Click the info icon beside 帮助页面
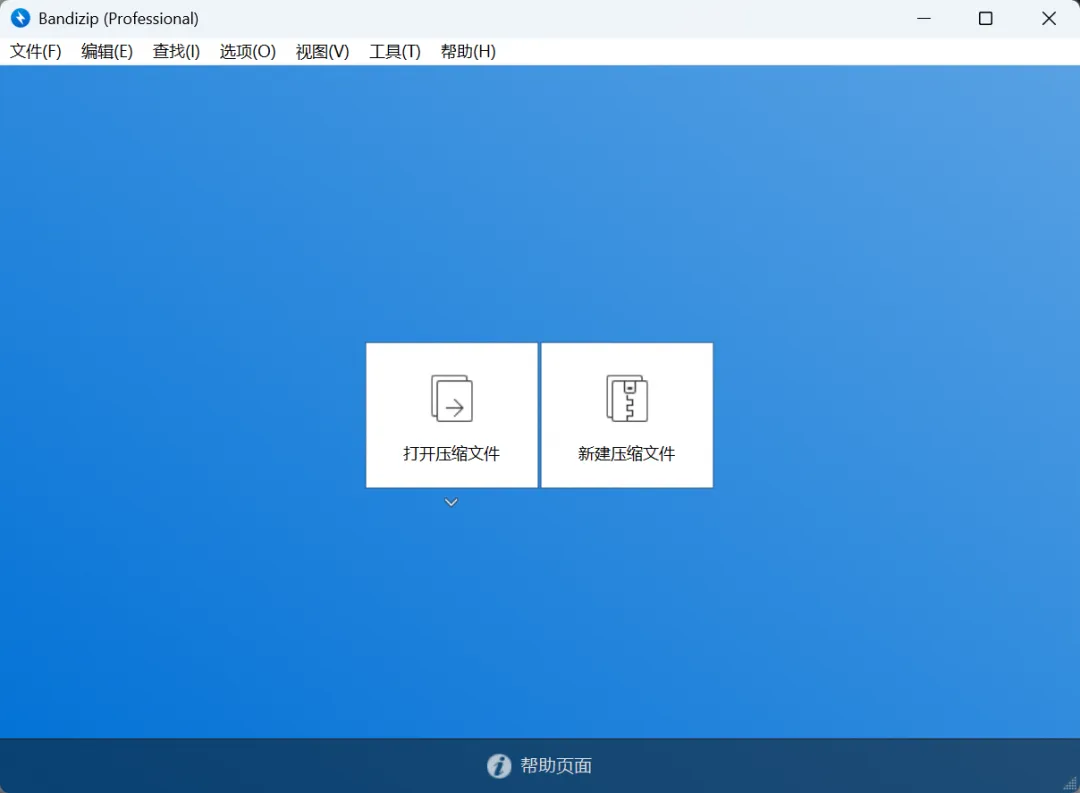Image resolution: width=1080 pixels, height=793 pixels. pyautogui.click(x=499, y=765)
